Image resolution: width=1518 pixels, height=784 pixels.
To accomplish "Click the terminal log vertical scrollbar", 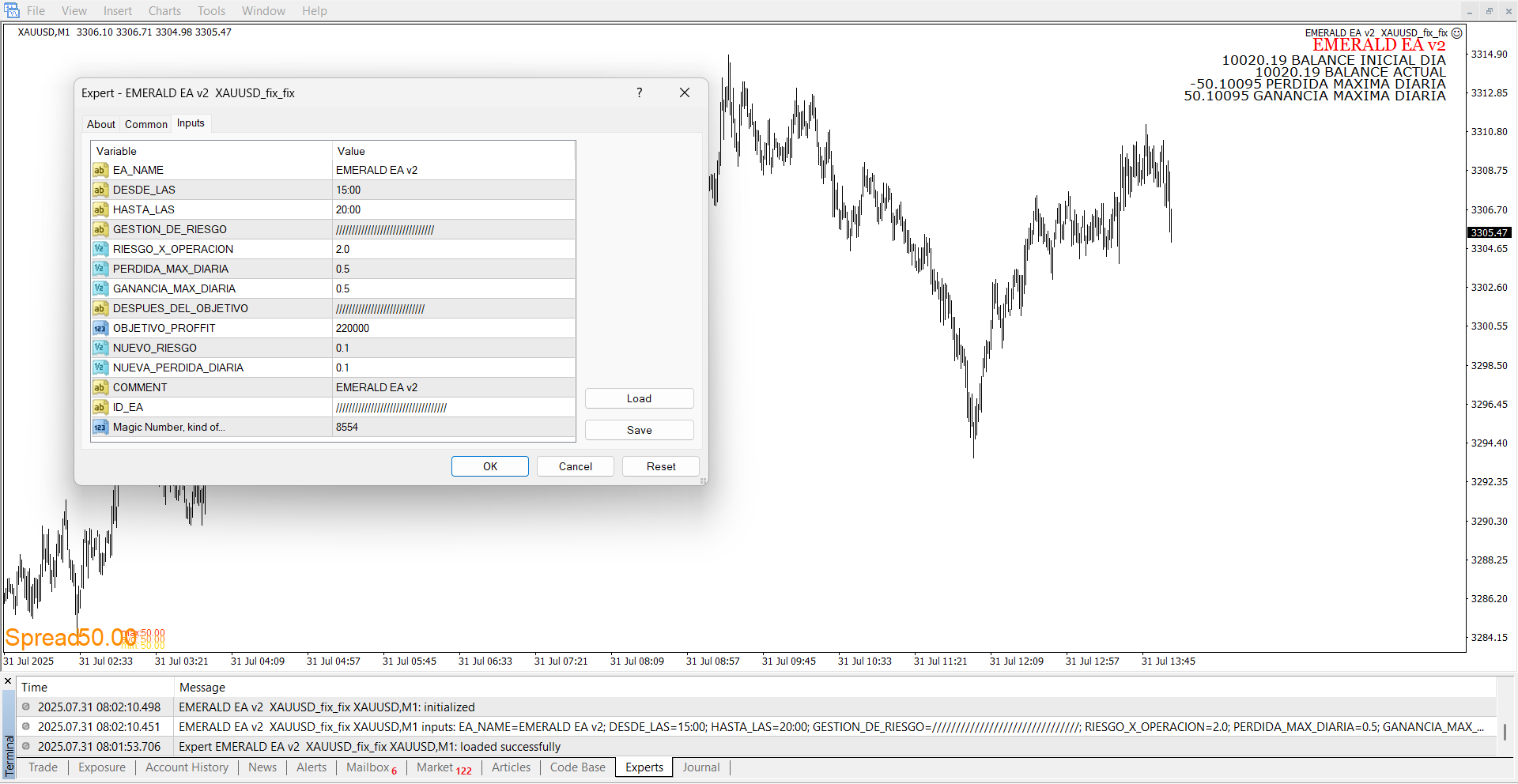I will (x=1505, y=731).
